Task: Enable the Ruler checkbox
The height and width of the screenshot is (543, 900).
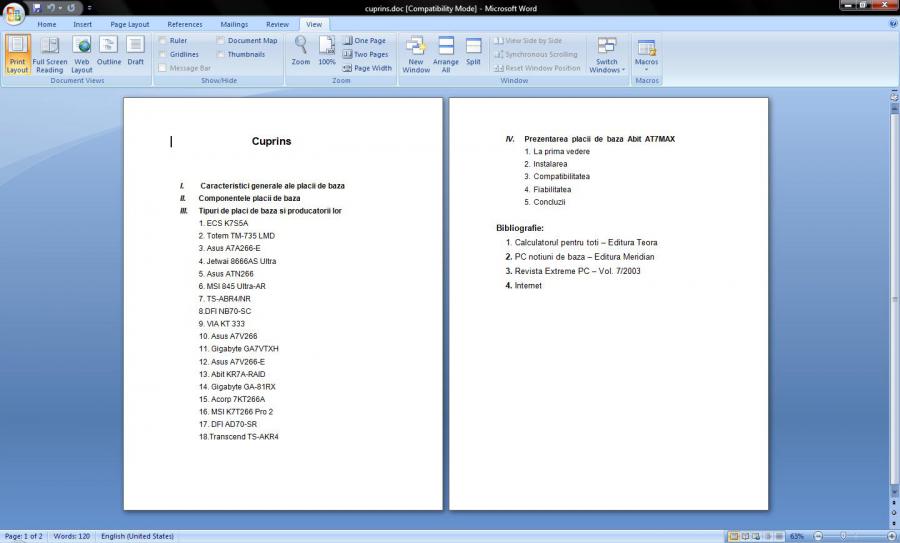Action: pyautogui.click(x=163, y=41)
